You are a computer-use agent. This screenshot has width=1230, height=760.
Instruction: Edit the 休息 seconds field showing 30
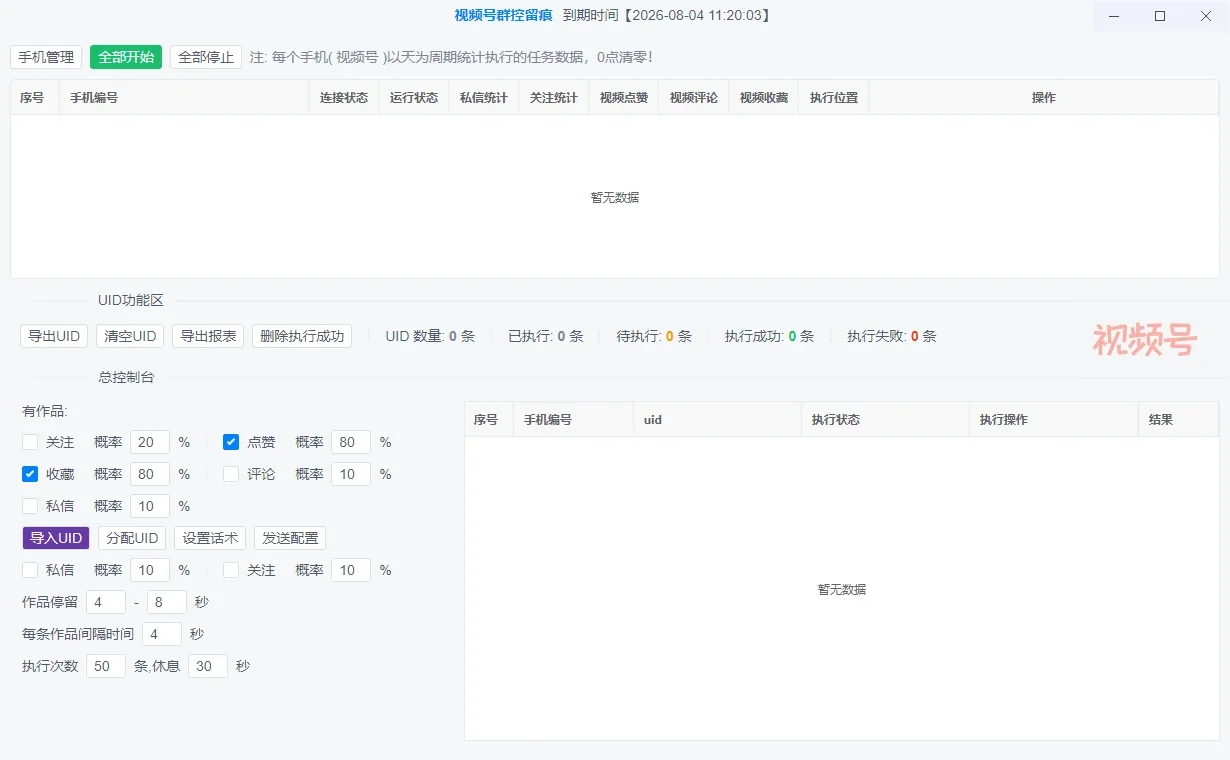coord(208,666)
